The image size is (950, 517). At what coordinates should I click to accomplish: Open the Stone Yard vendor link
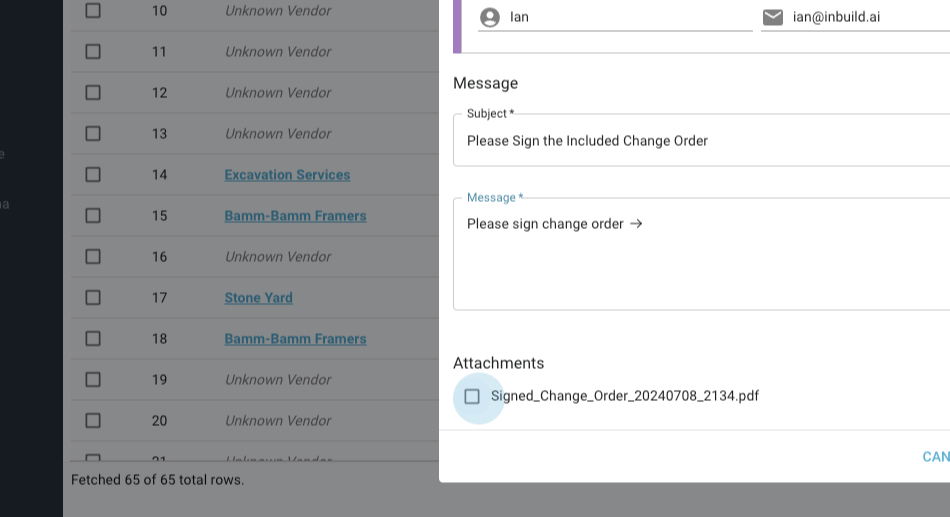pyautogui.click(x=258, y=298)
